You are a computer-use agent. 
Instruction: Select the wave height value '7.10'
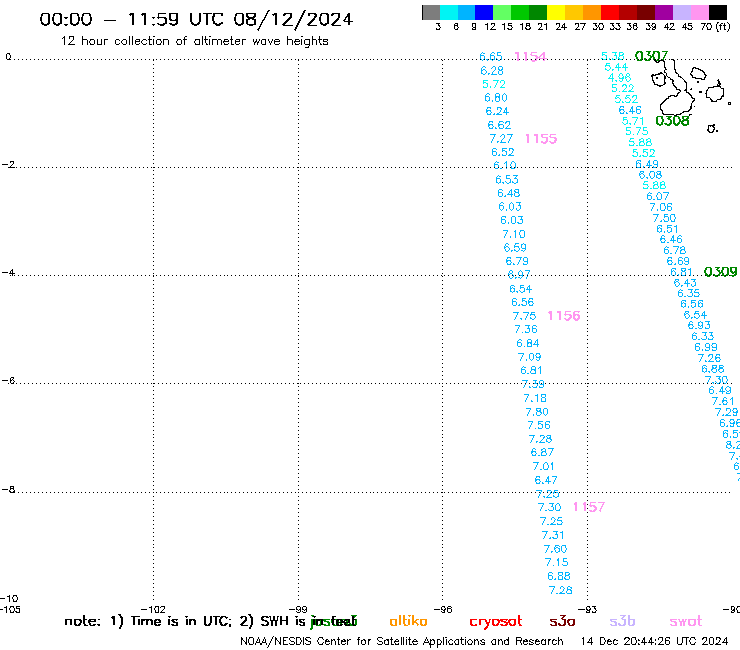pos(513,234)
